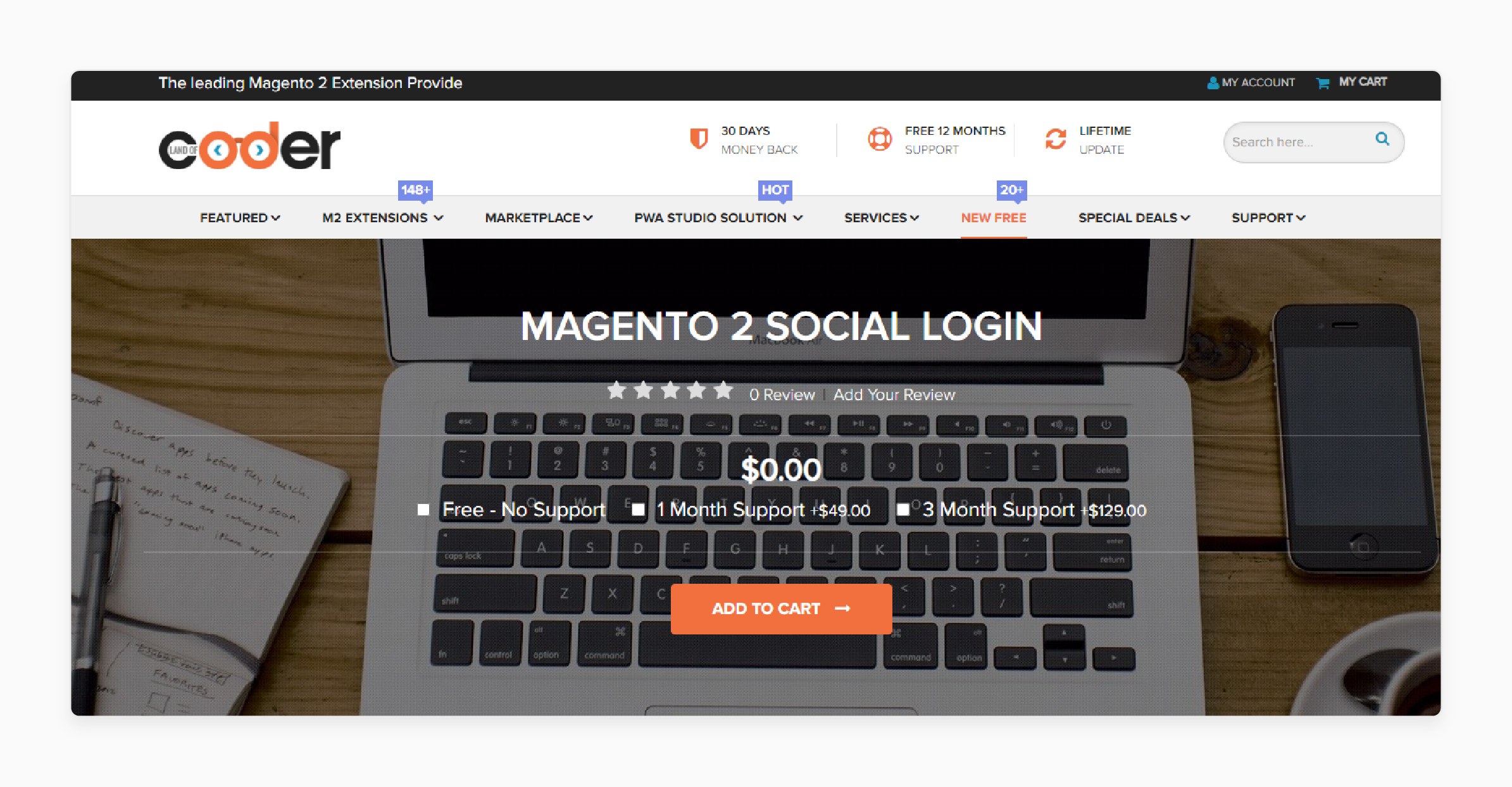Expand the Featured dropdown menu
The image size is (1512, 787).
click(x=237, y=217)
